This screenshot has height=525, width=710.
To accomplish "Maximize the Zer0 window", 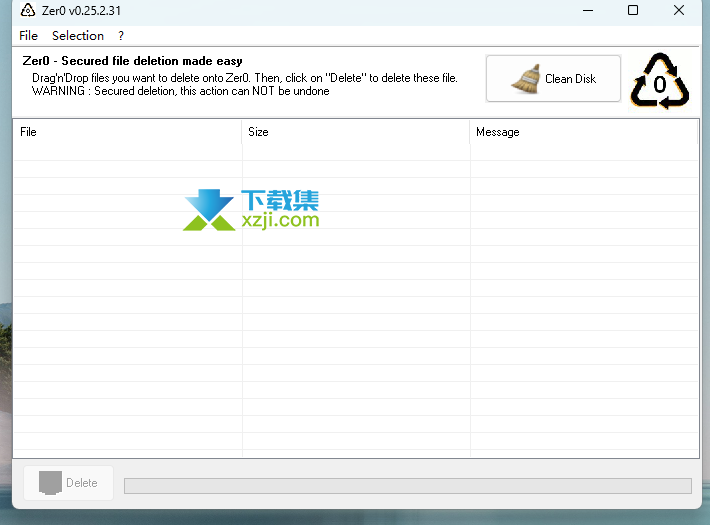I will pyautogui.click(x=633, y=10).
